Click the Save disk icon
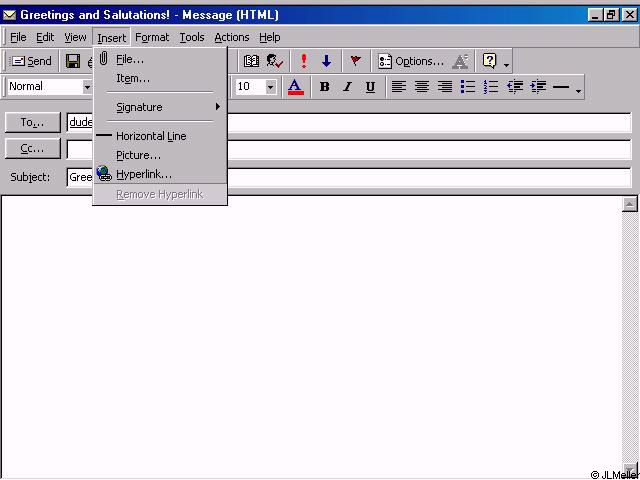The width and height of the screenshot is (640, 480). tap(73, 61)
